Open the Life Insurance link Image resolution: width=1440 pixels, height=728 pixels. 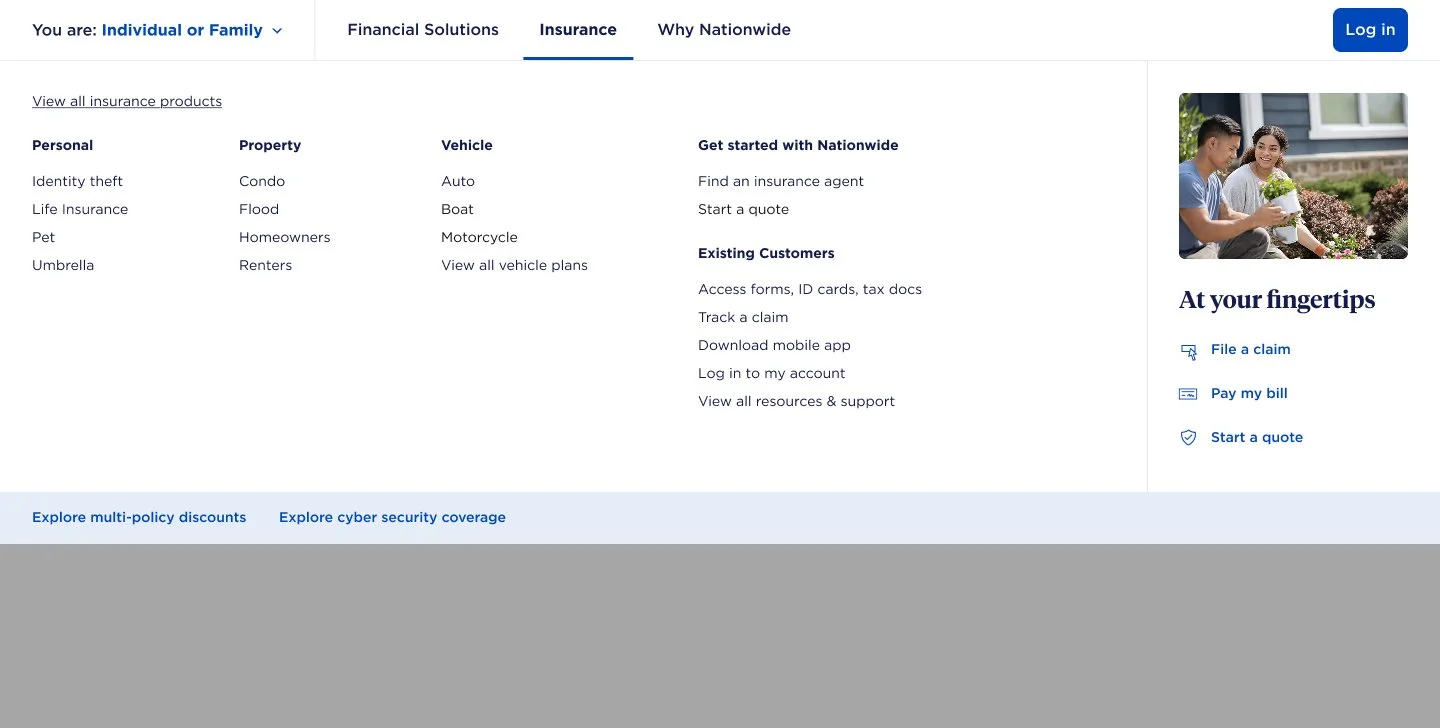point(80,209)
